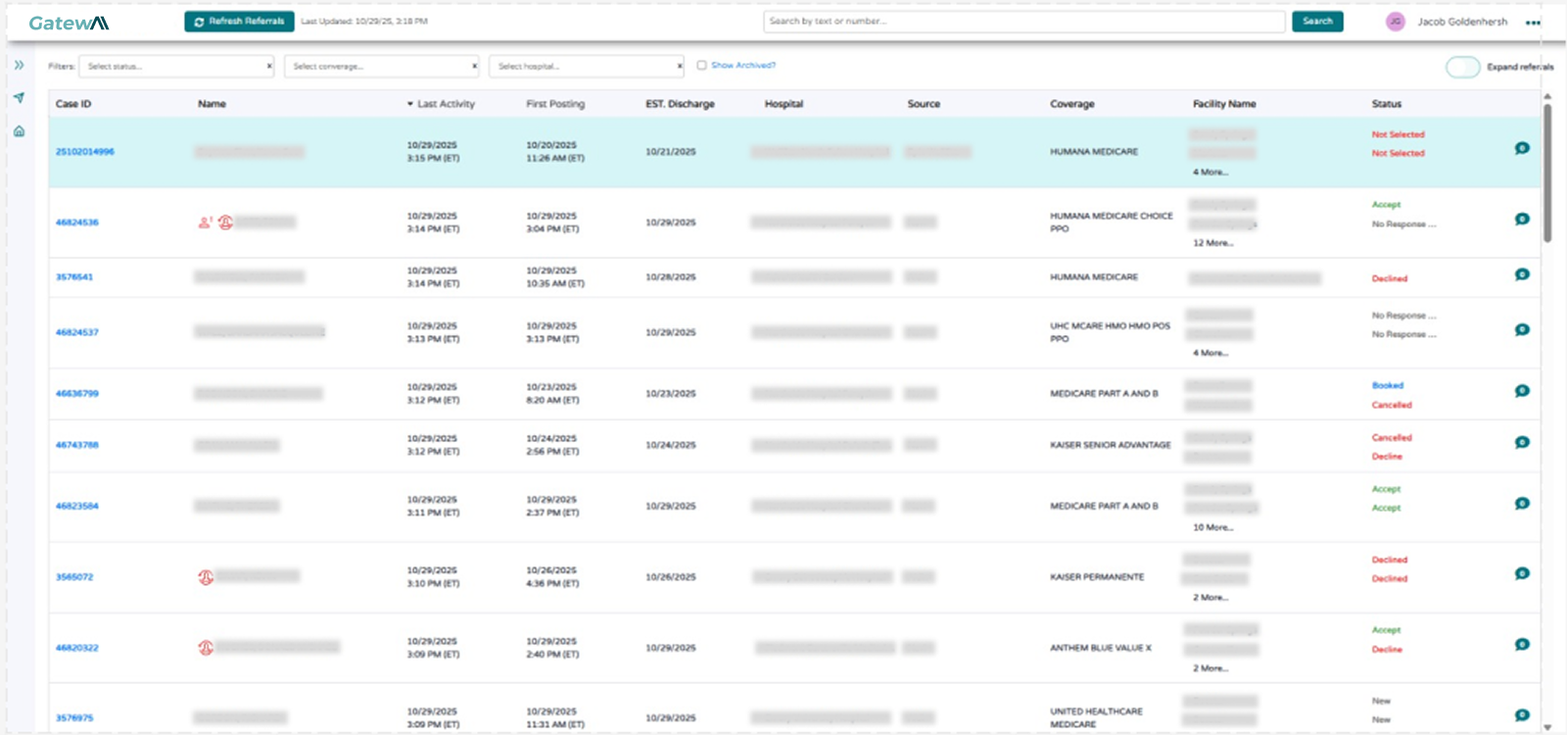The image size is (1568, 735).
Task: Open chat bubble for case 46823584
Action: point(1522,504)
